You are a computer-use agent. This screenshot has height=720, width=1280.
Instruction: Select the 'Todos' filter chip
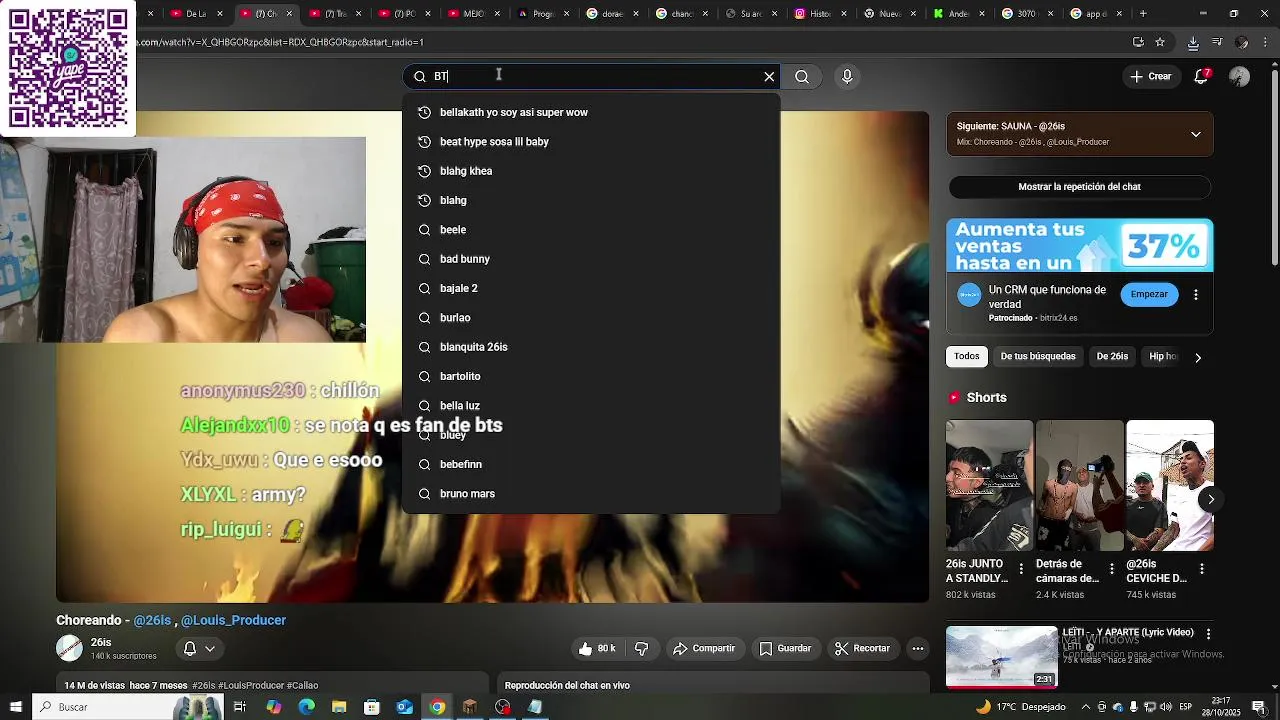966,356
